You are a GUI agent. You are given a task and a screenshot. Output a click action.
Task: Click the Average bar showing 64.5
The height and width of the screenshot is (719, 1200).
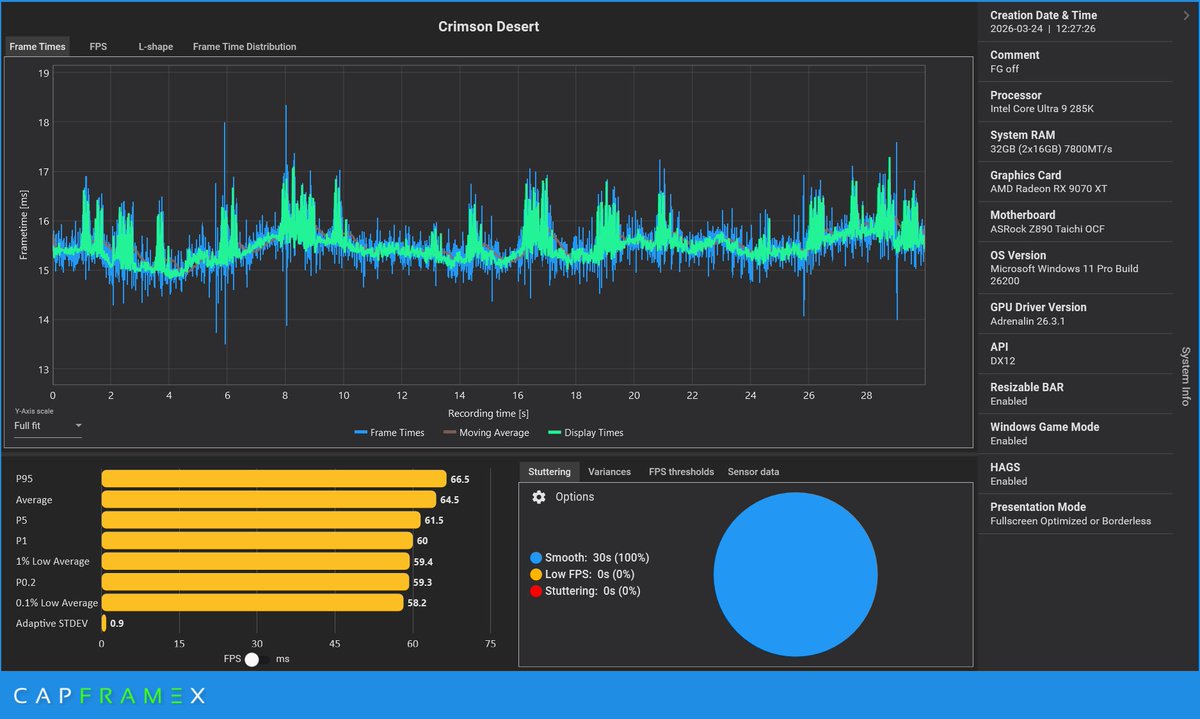pyautogui.click(x=269, y=500)
